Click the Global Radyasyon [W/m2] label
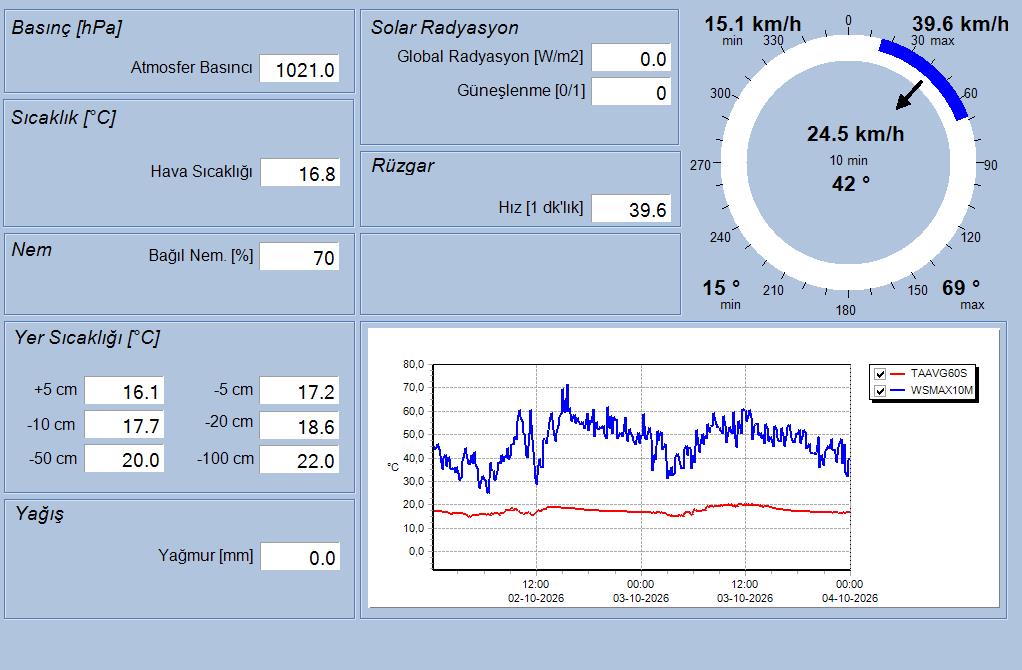Image resolution: width=1022 pixels, height=670 pixels. tap(490, 57)
